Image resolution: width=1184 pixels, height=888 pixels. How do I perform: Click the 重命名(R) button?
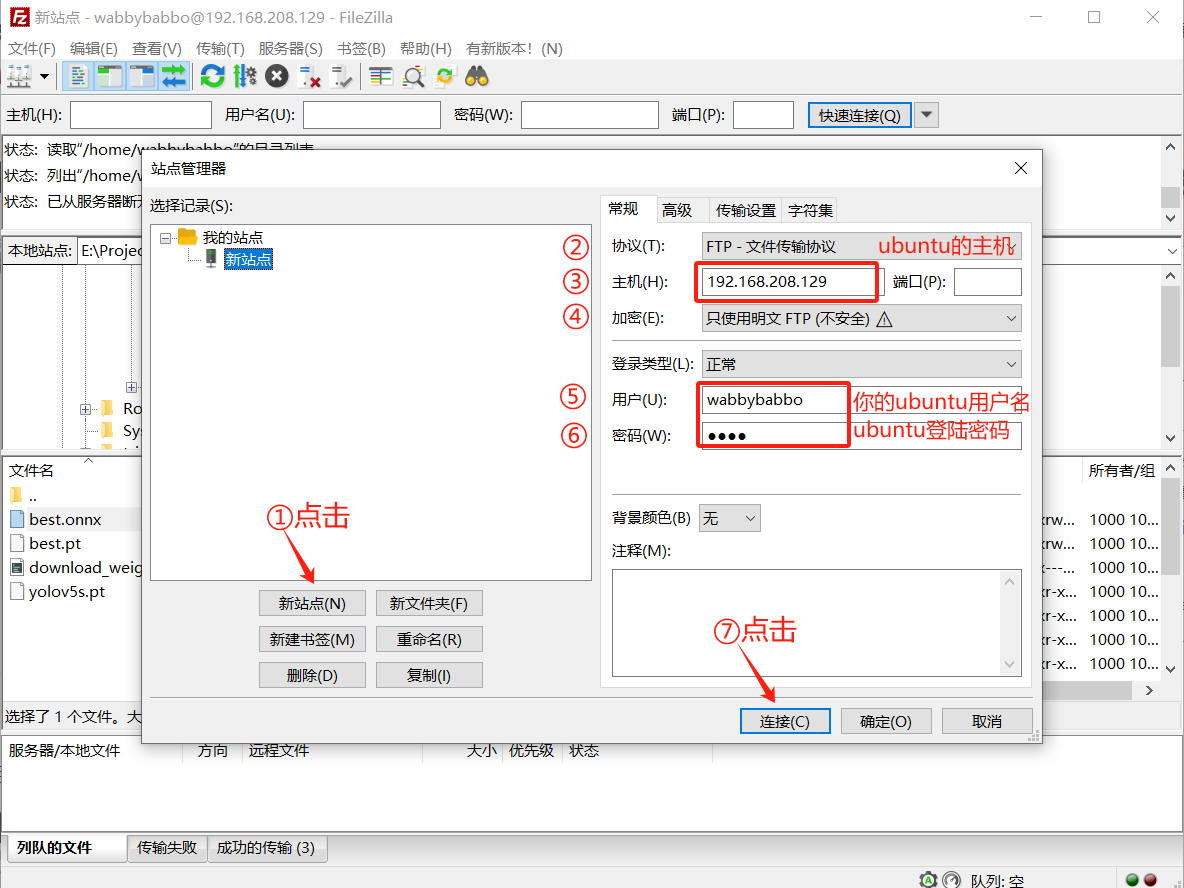pyautogui.click(x=429, y=640)
